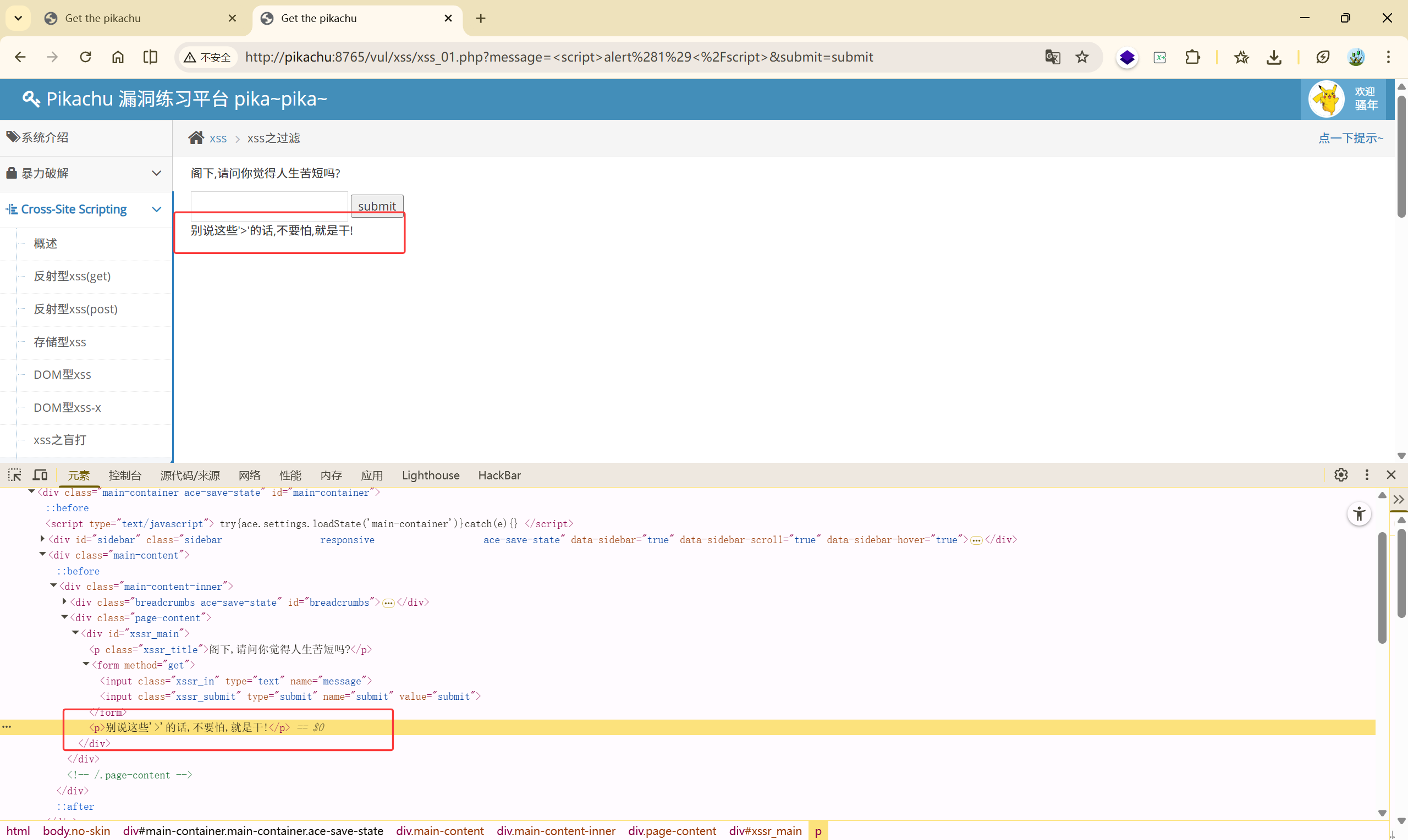Open the browser extensions puzzle icon
The height and width of the screenshot is (840, 1408).
(1192, 57)
